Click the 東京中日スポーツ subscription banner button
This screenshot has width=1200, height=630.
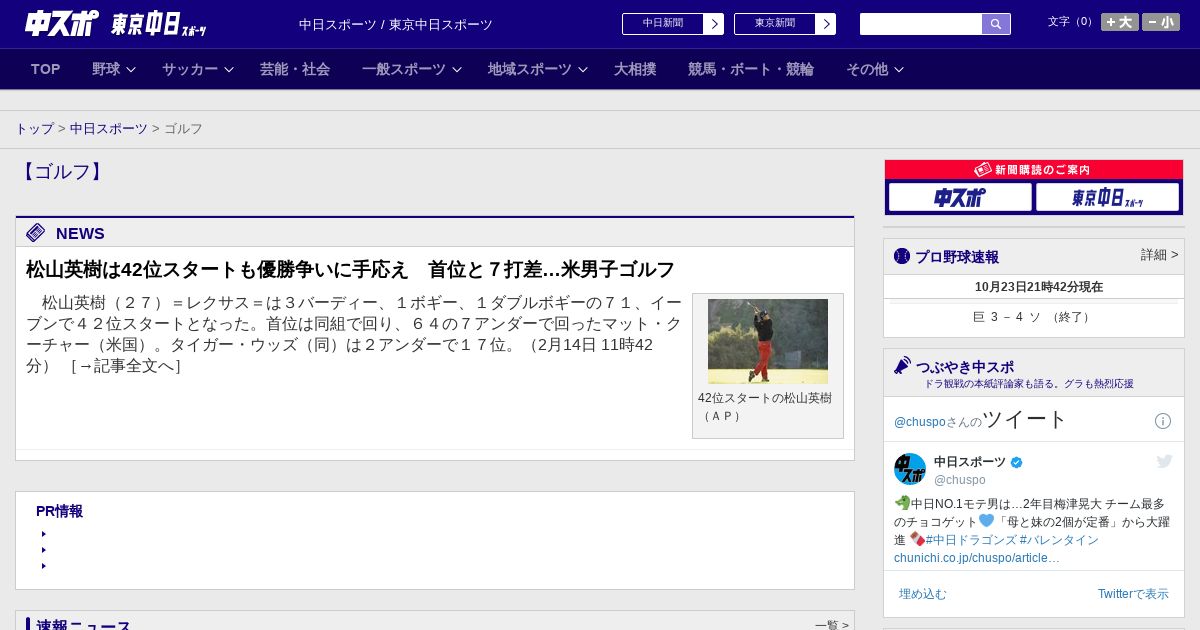pos(1107,197)
